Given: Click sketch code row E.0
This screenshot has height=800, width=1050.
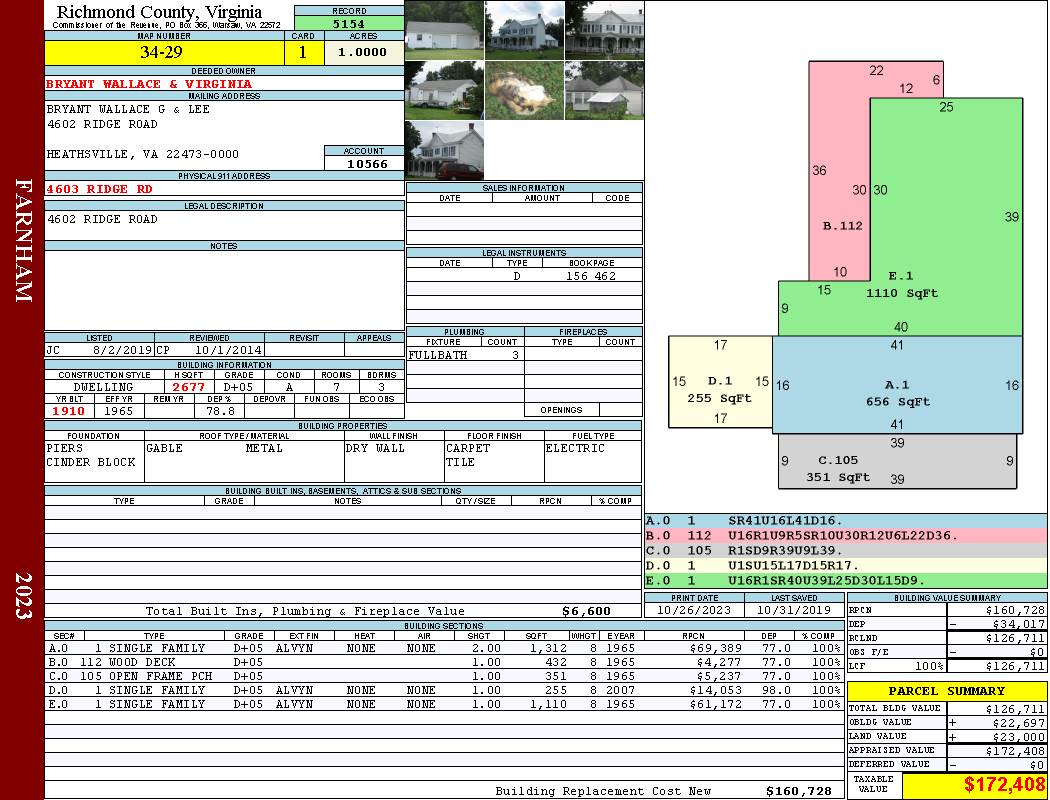Looking at the screenshot, I should click(x=846, y=580).
